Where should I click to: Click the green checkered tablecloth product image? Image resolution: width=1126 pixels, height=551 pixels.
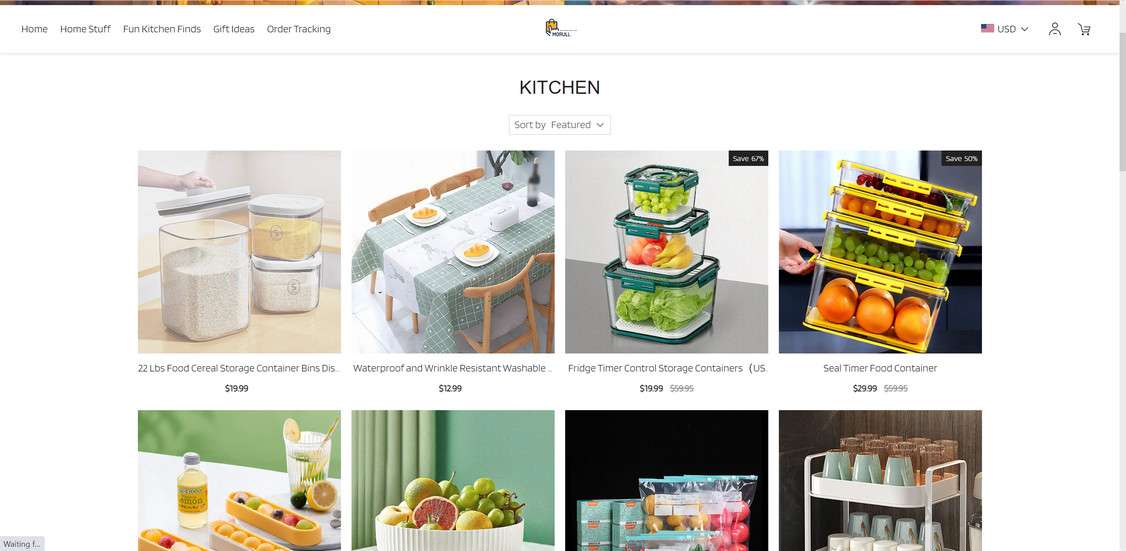453,251
